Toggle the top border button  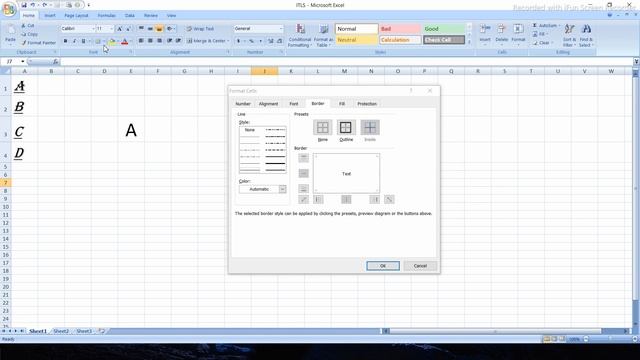tap(303, 158)
